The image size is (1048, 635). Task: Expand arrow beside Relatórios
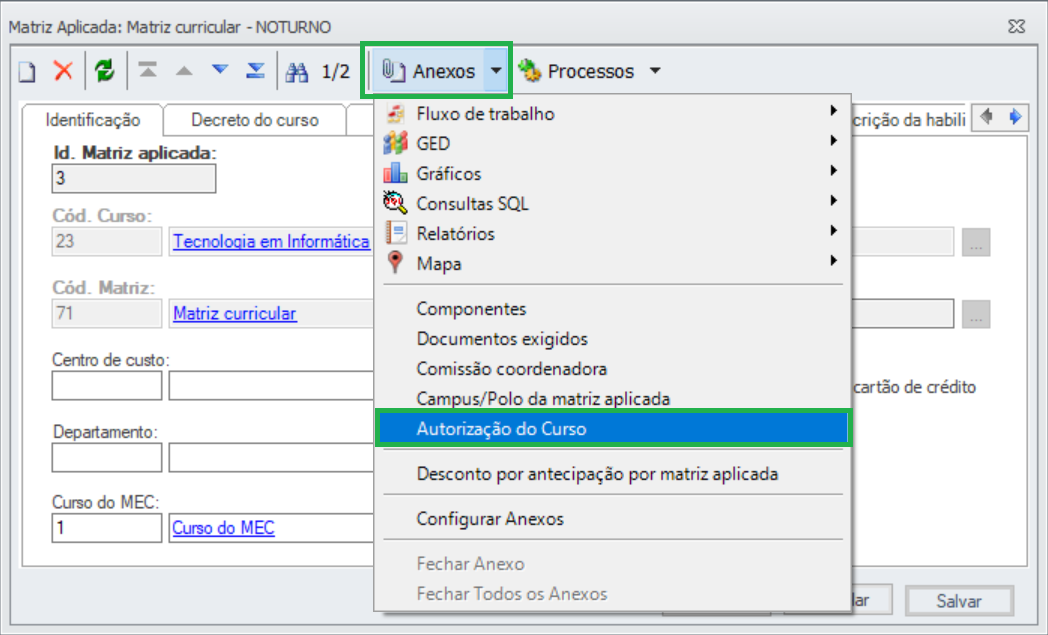[833, 231]
